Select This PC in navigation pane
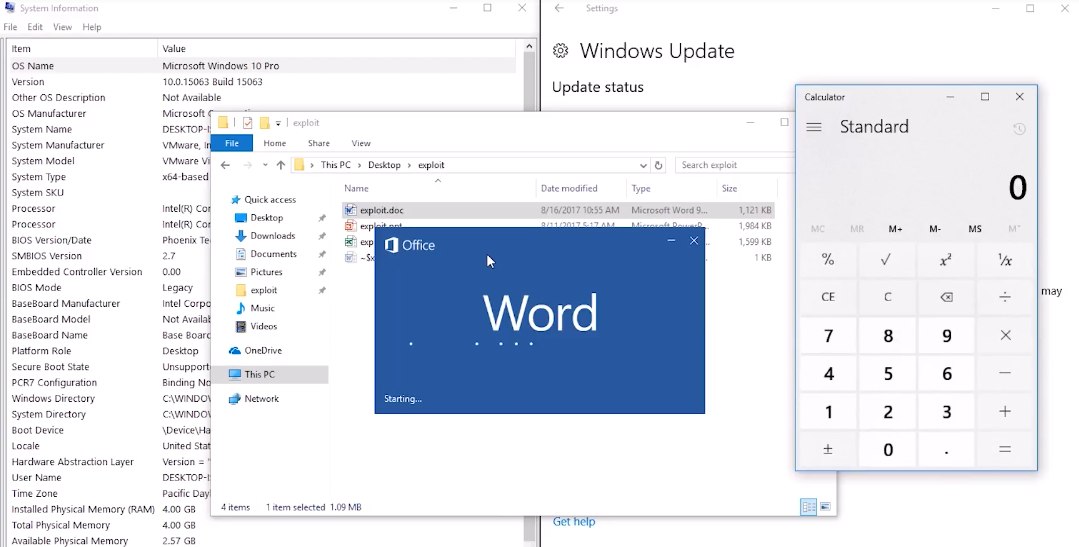Viewport: 1079px width, 547px height. click(259, 375)
